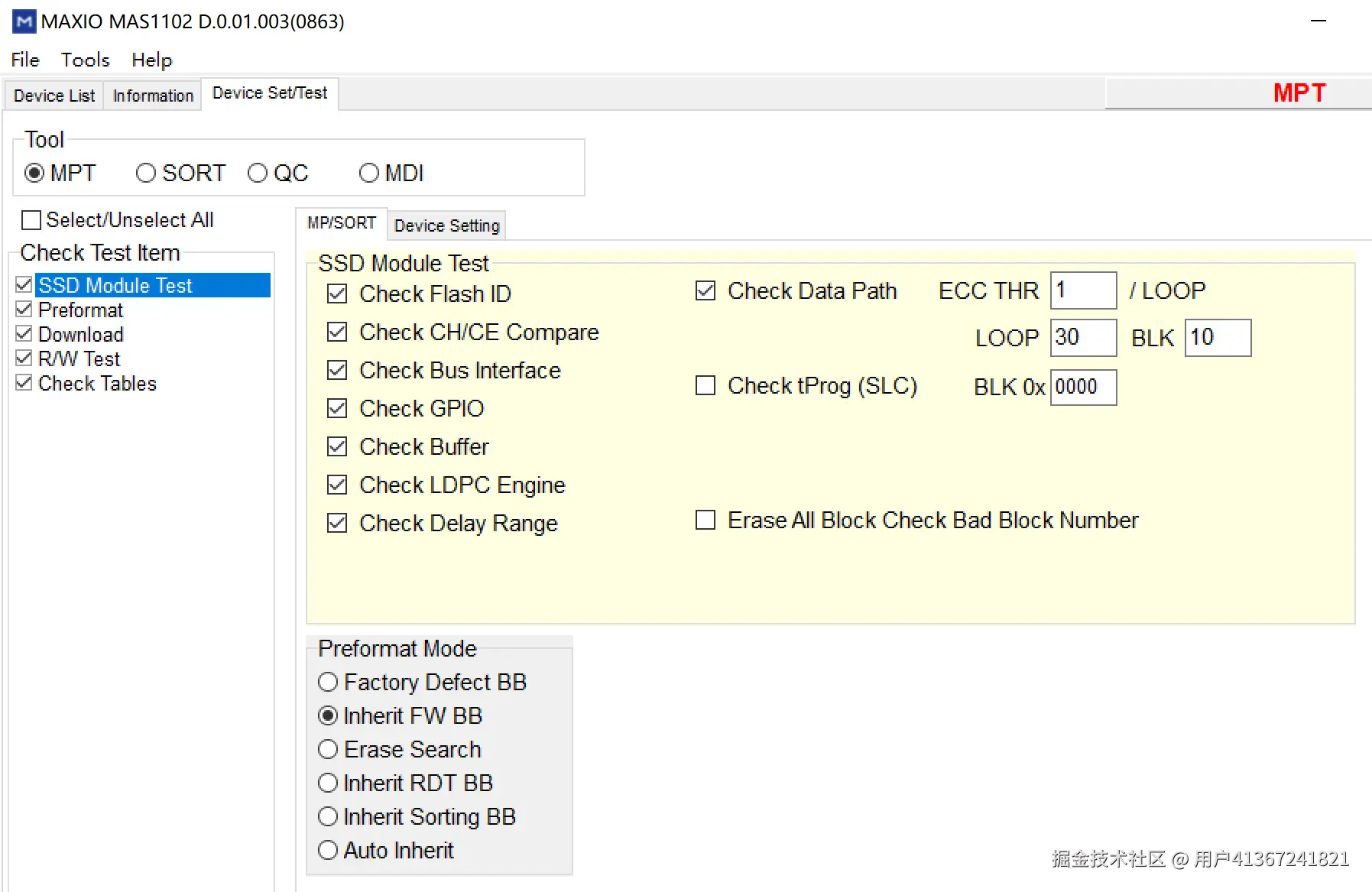This screenshot has width=1372, height=892.
Task: Choose the MDI tool radio button
Action: [x=369, y=173]
